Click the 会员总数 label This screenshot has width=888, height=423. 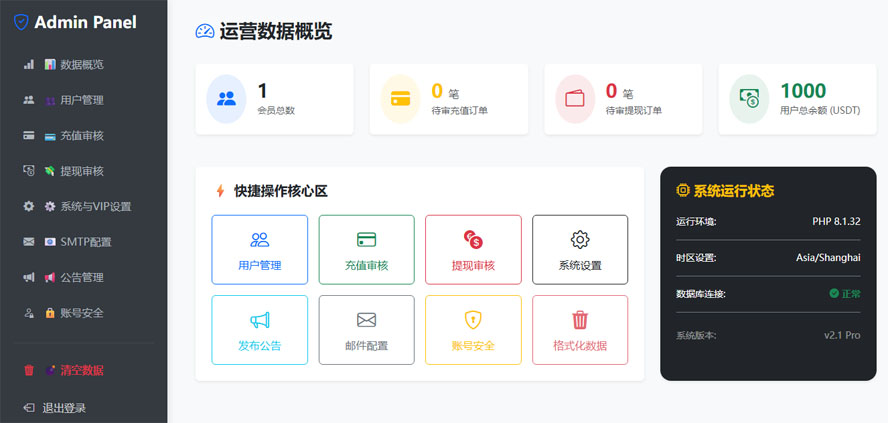click(276, 110)
